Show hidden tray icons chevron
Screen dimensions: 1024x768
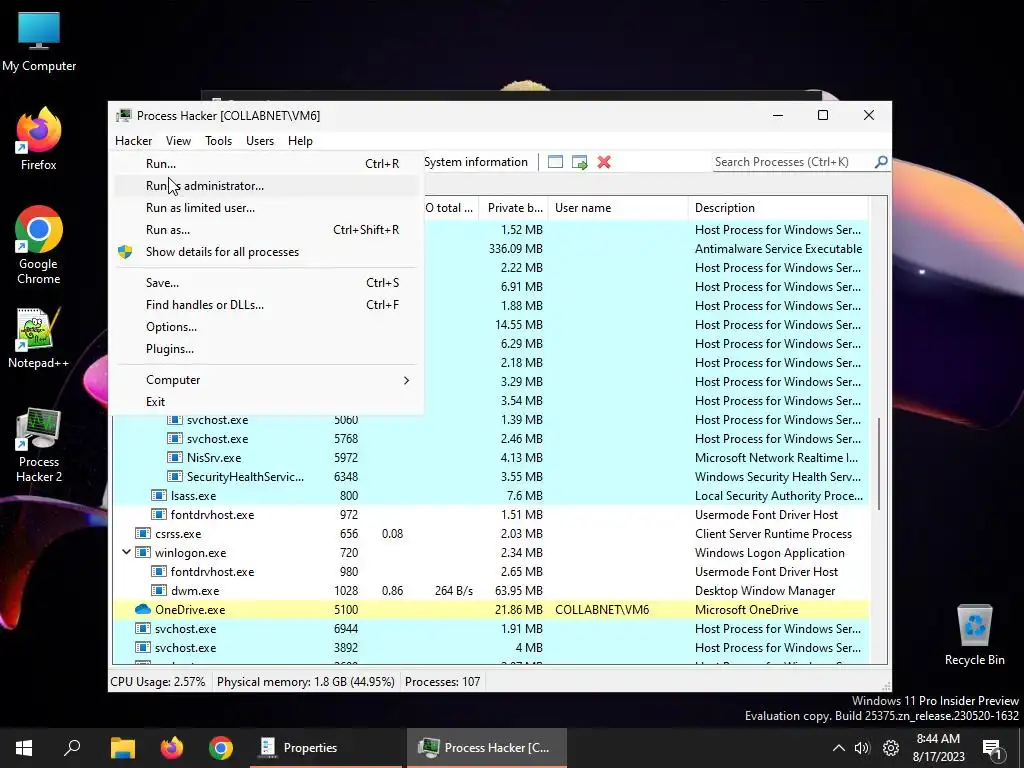839,748
